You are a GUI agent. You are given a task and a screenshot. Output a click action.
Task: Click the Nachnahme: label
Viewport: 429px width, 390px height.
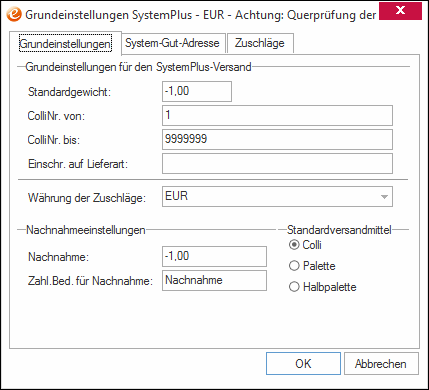coord(58,257)
